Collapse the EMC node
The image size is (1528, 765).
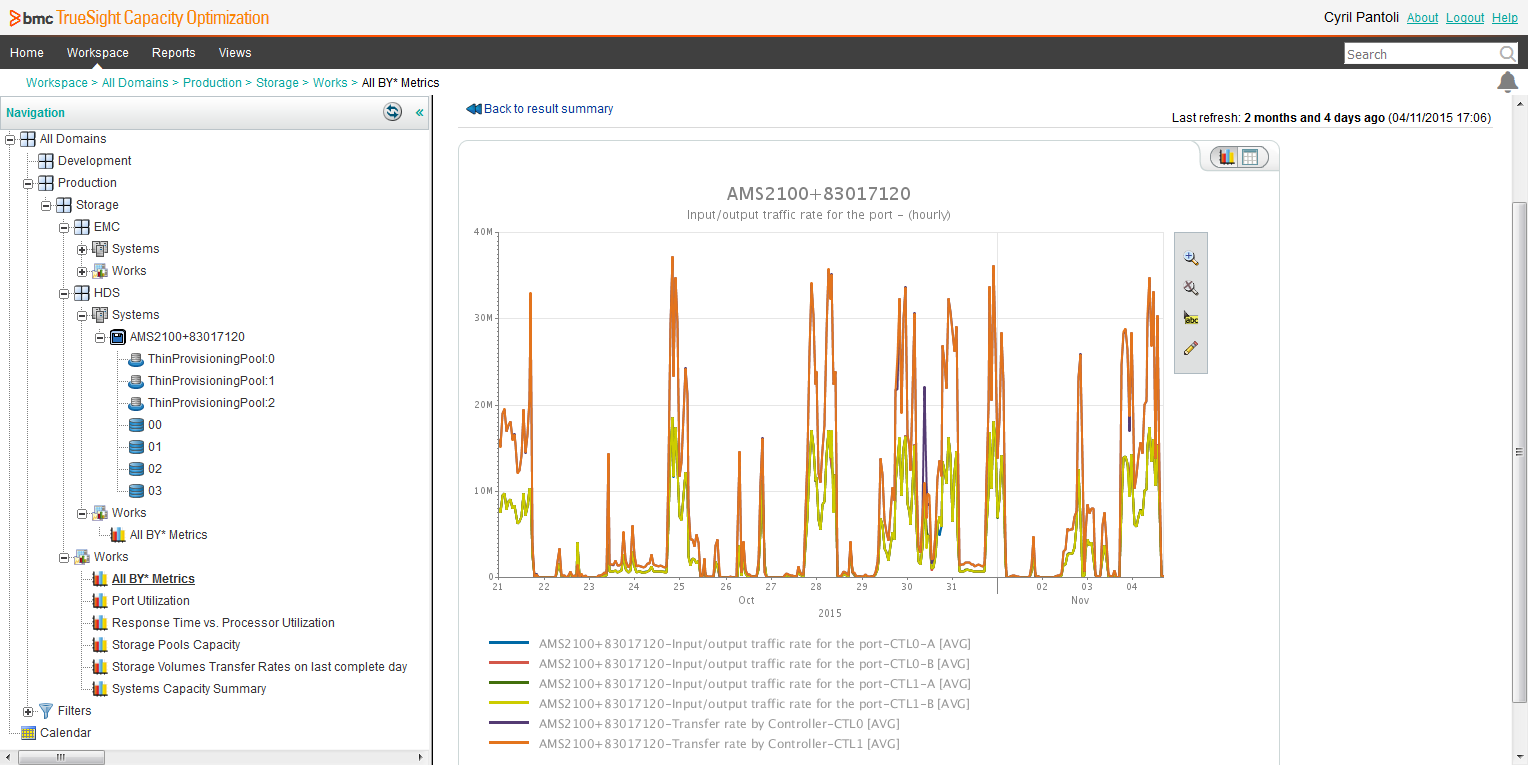64,227
